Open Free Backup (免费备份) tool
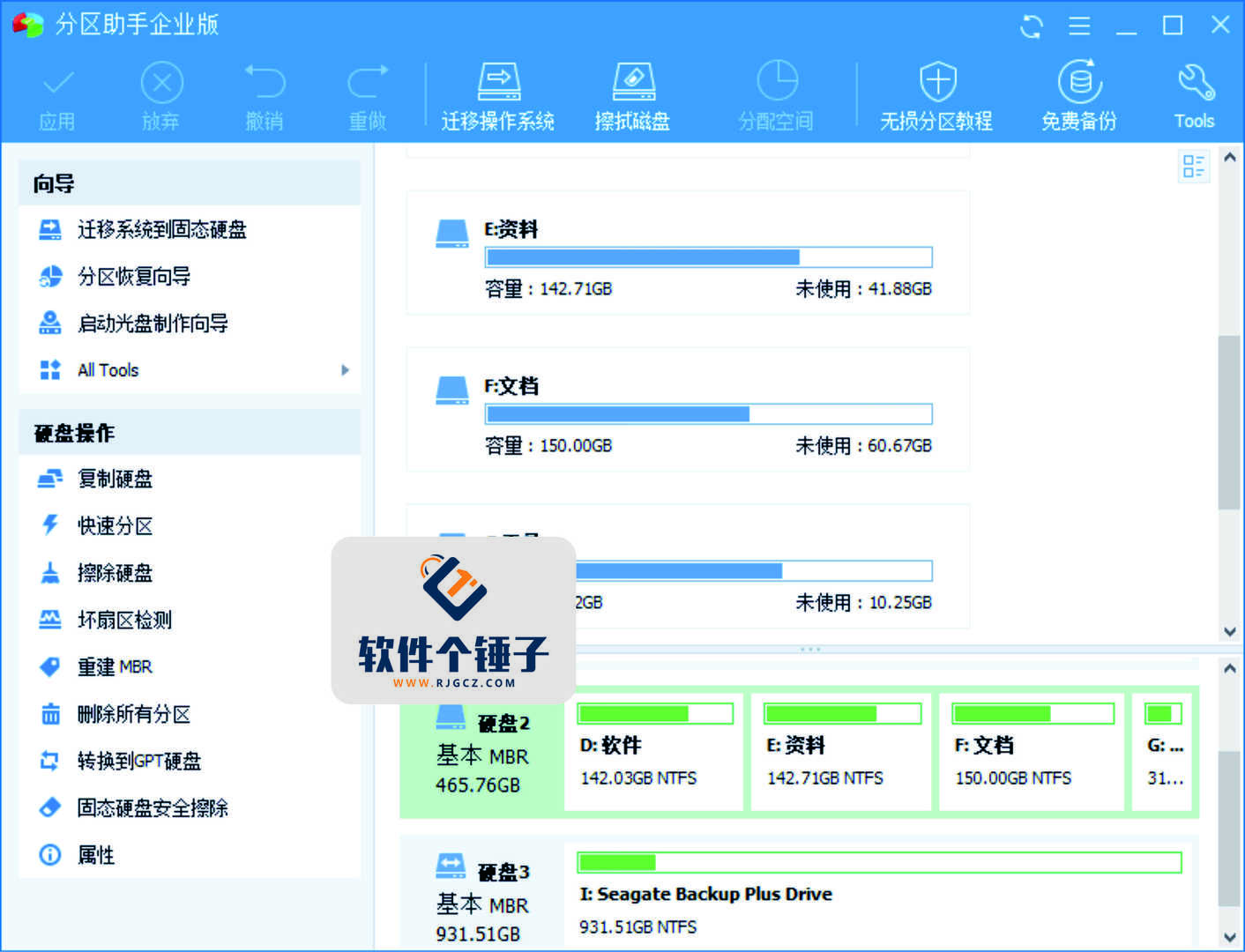The width and height of the screenshot is (1245, 952). (x=1079, y=97)
